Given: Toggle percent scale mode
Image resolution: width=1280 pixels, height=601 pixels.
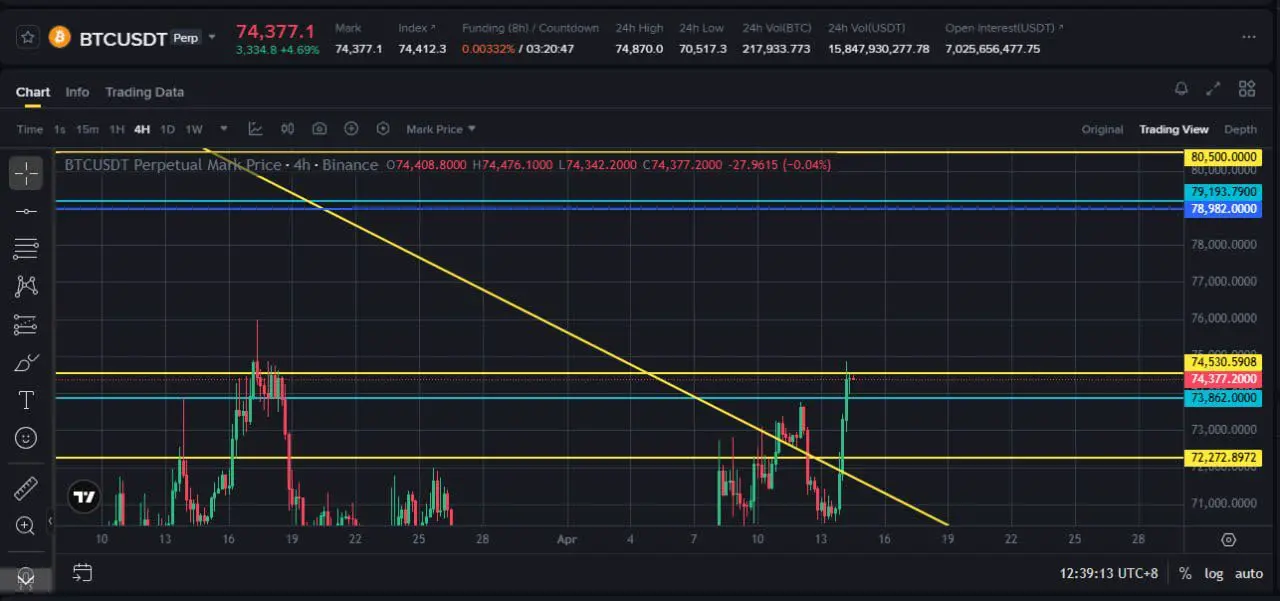Looking at the screenshot, I should click(1185, 574).
